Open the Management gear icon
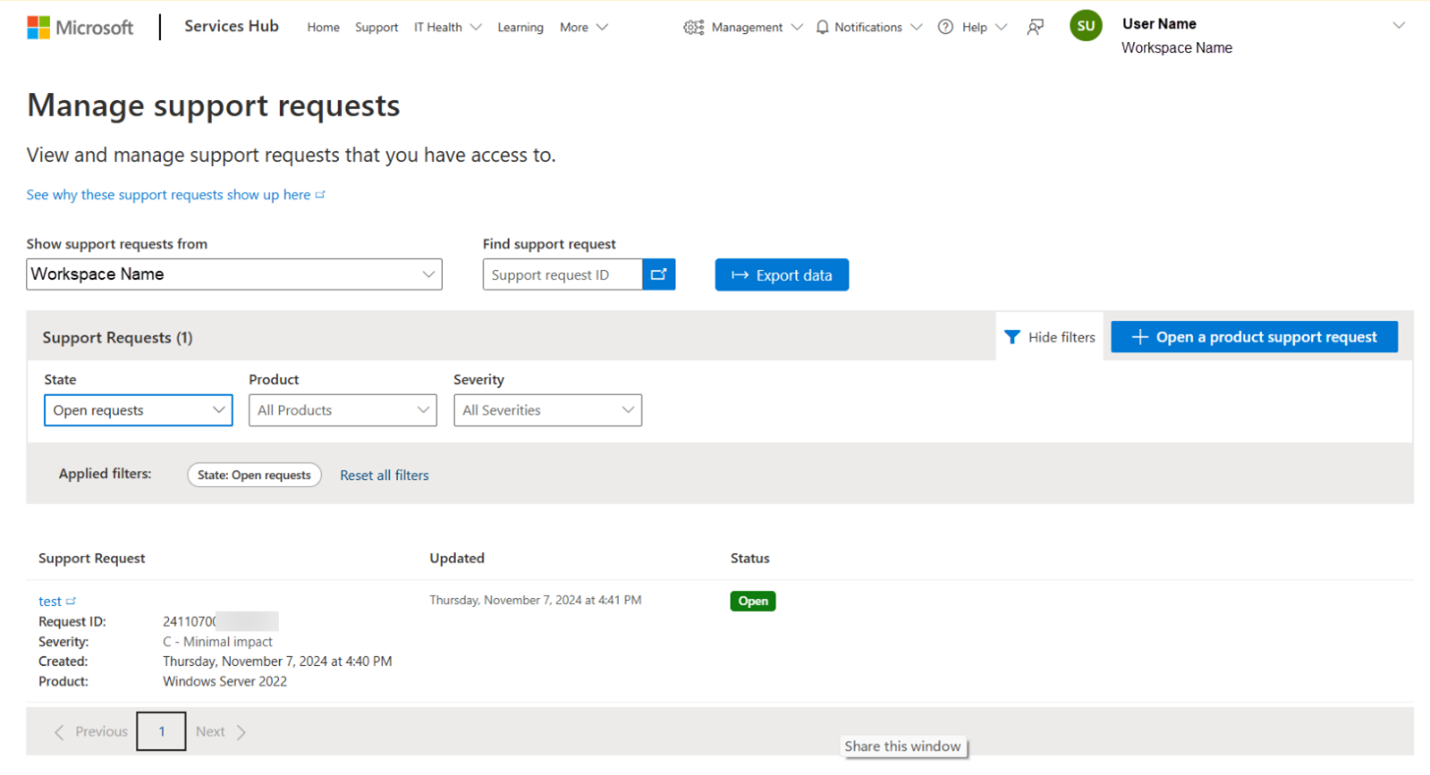 click(x=693, y=27)
